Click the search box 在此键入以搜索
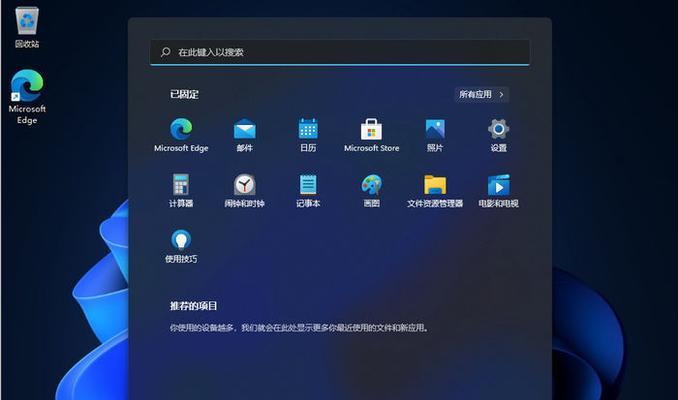Screen dimensions: 678x400 pyautogui.click(x=339, y=52)
